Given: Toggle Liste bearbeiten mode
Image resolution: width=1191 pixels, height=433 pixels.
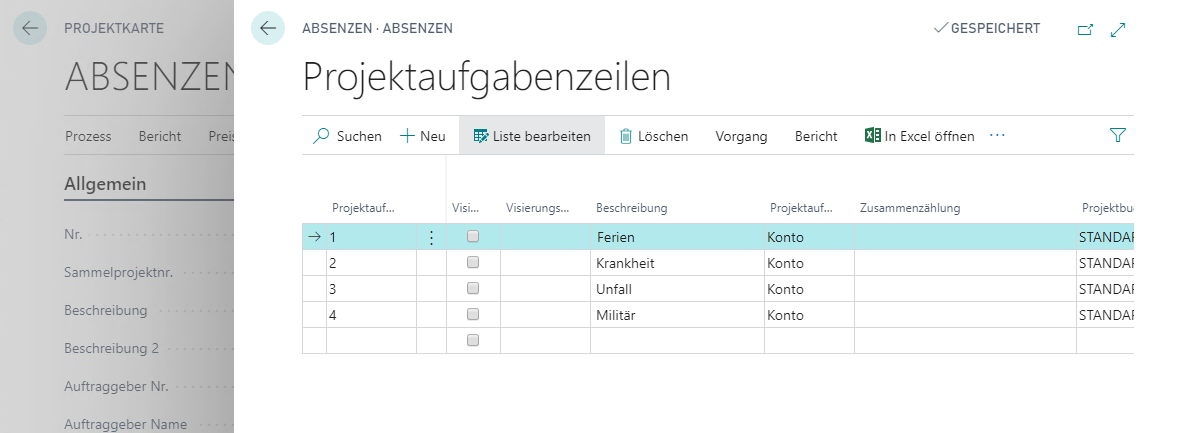Looking at the screenshot, I should tap(532, 136).
